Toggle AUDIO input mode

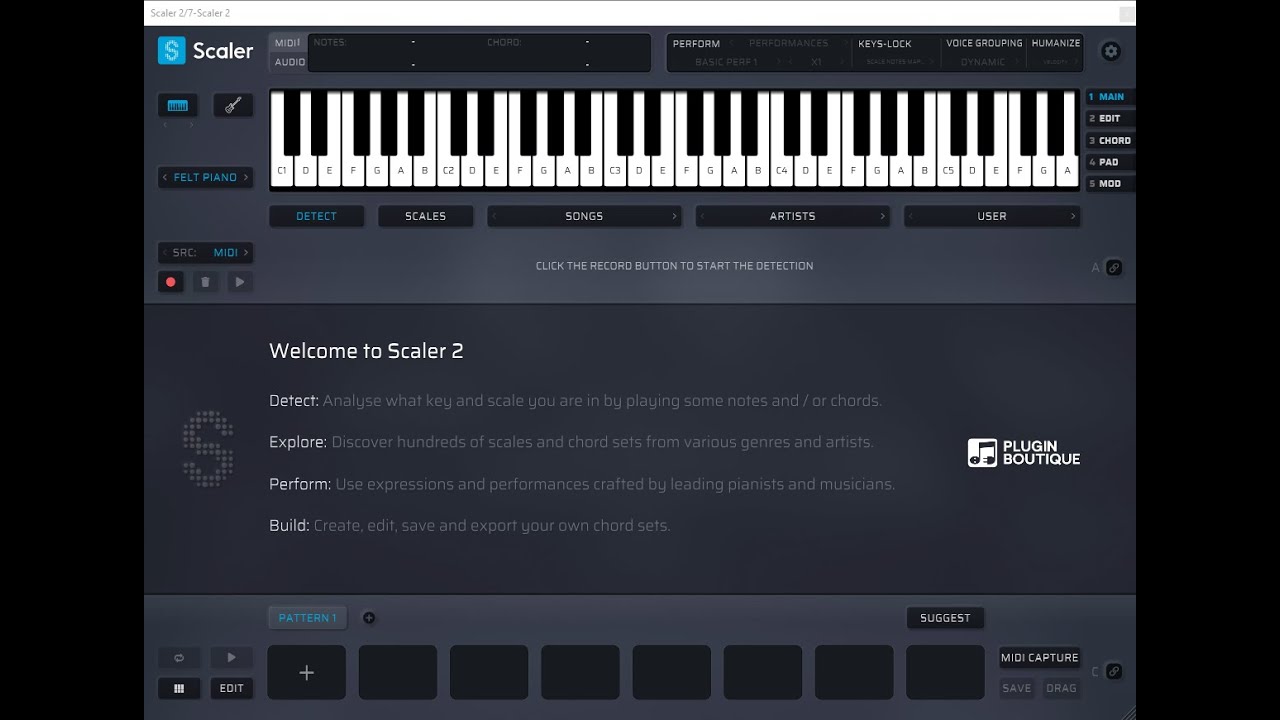(x=289, y=62)
